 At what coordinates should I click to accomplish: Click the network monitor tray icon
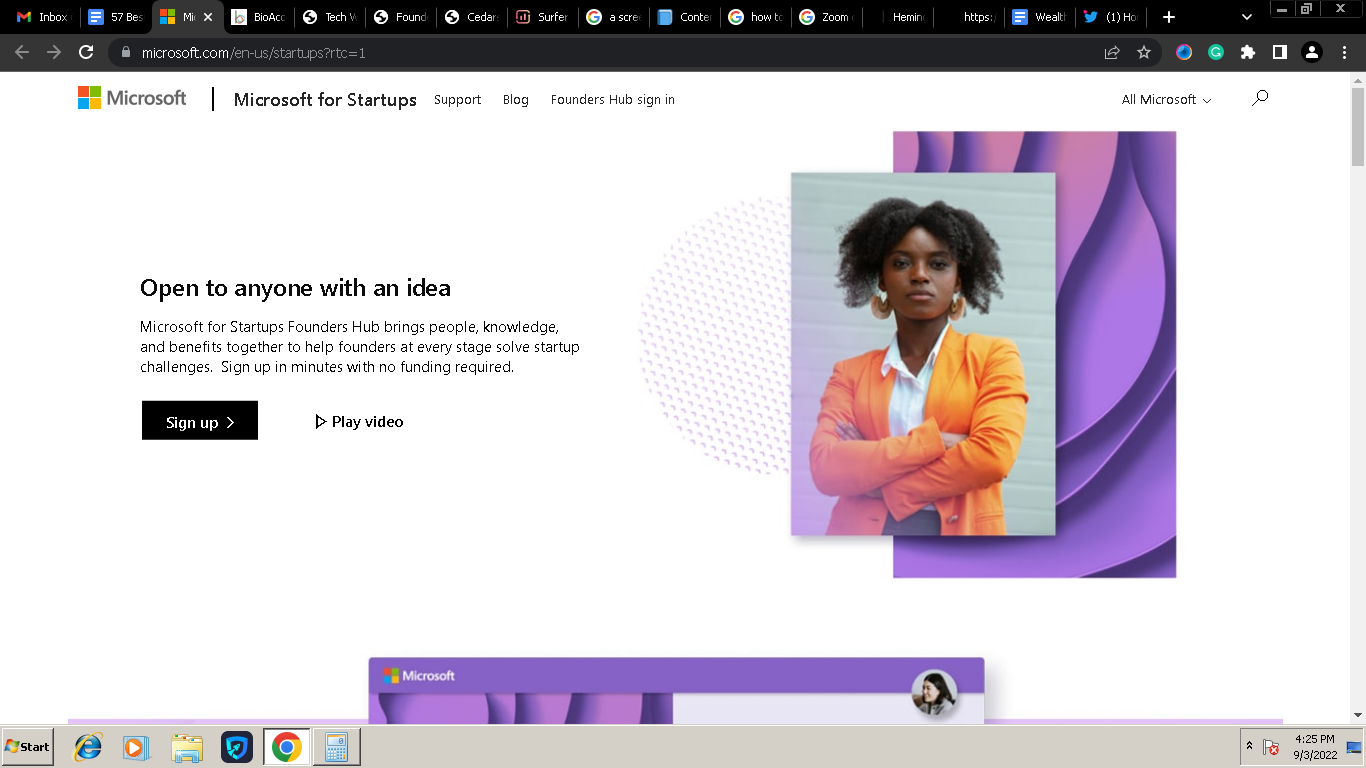(1354, 747)
